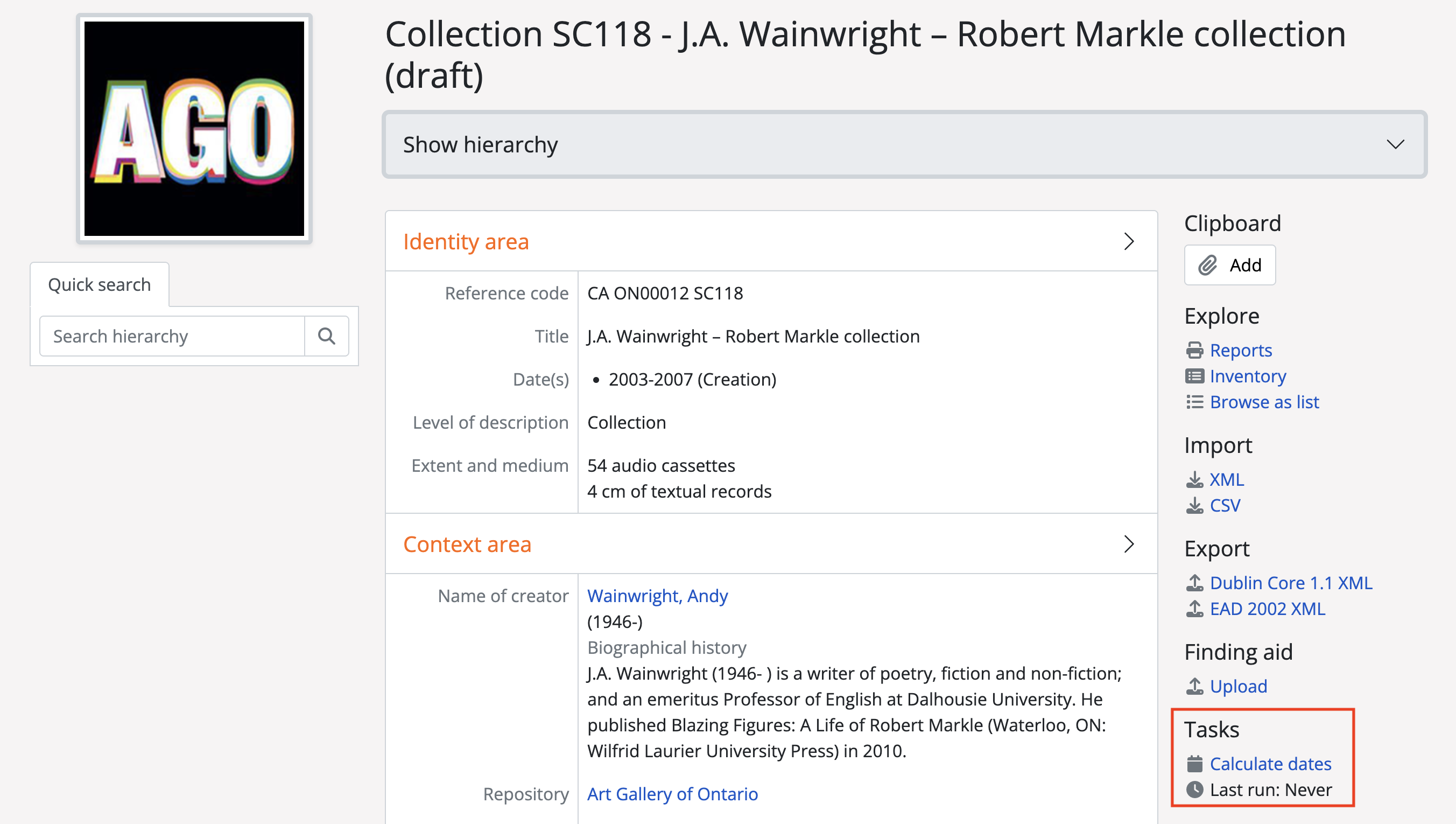This screenshot has height=824, width=1456.
Task: Click the finding aid Upload icon
Action: [1194, 687]
